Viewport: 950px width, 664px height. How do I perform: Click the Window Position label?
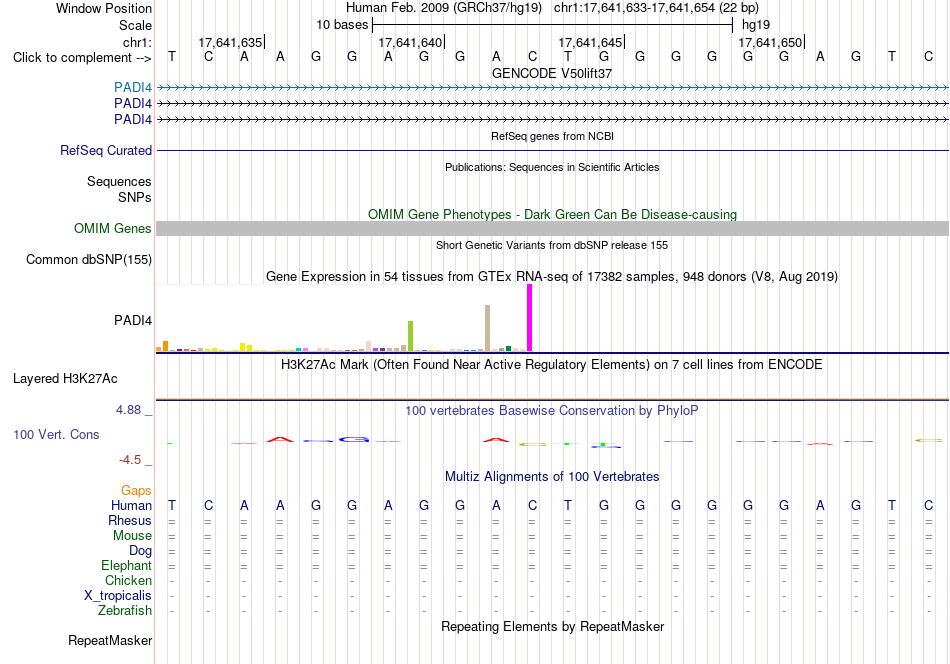click(104, 8)
